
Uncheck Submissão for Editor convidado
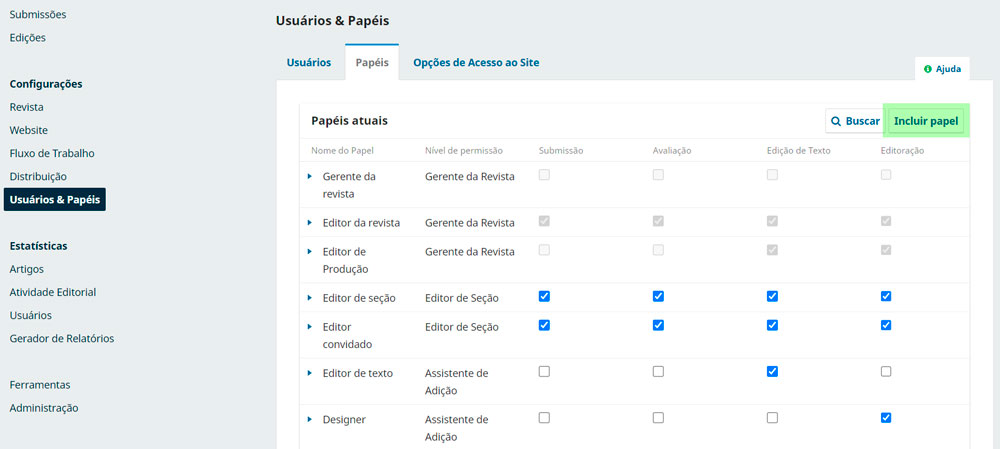coord(544,325)
